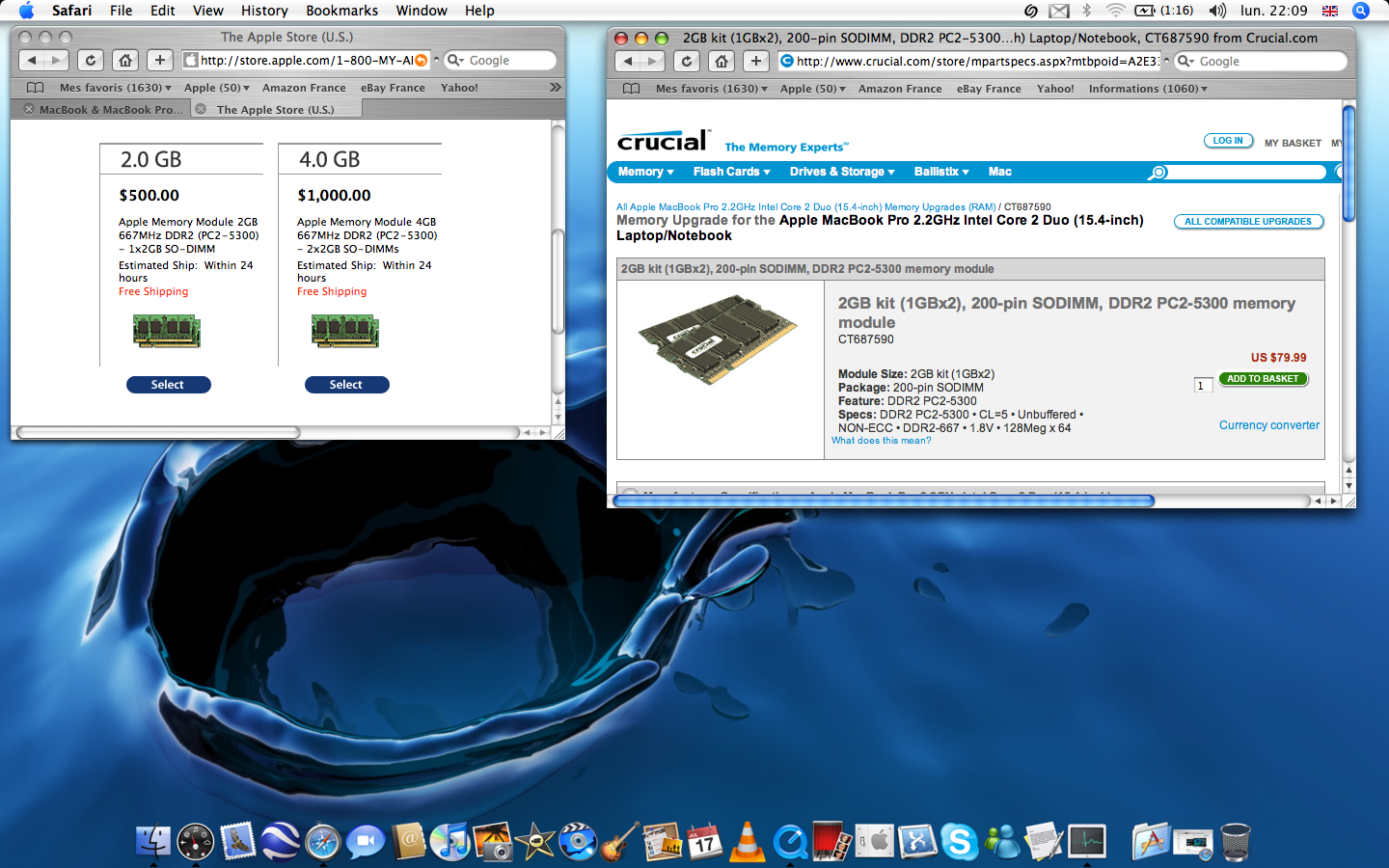Screen dimensions: 1389x868
Task: Open the MSN Messenger dock icon
Action: coord(1002,841)
